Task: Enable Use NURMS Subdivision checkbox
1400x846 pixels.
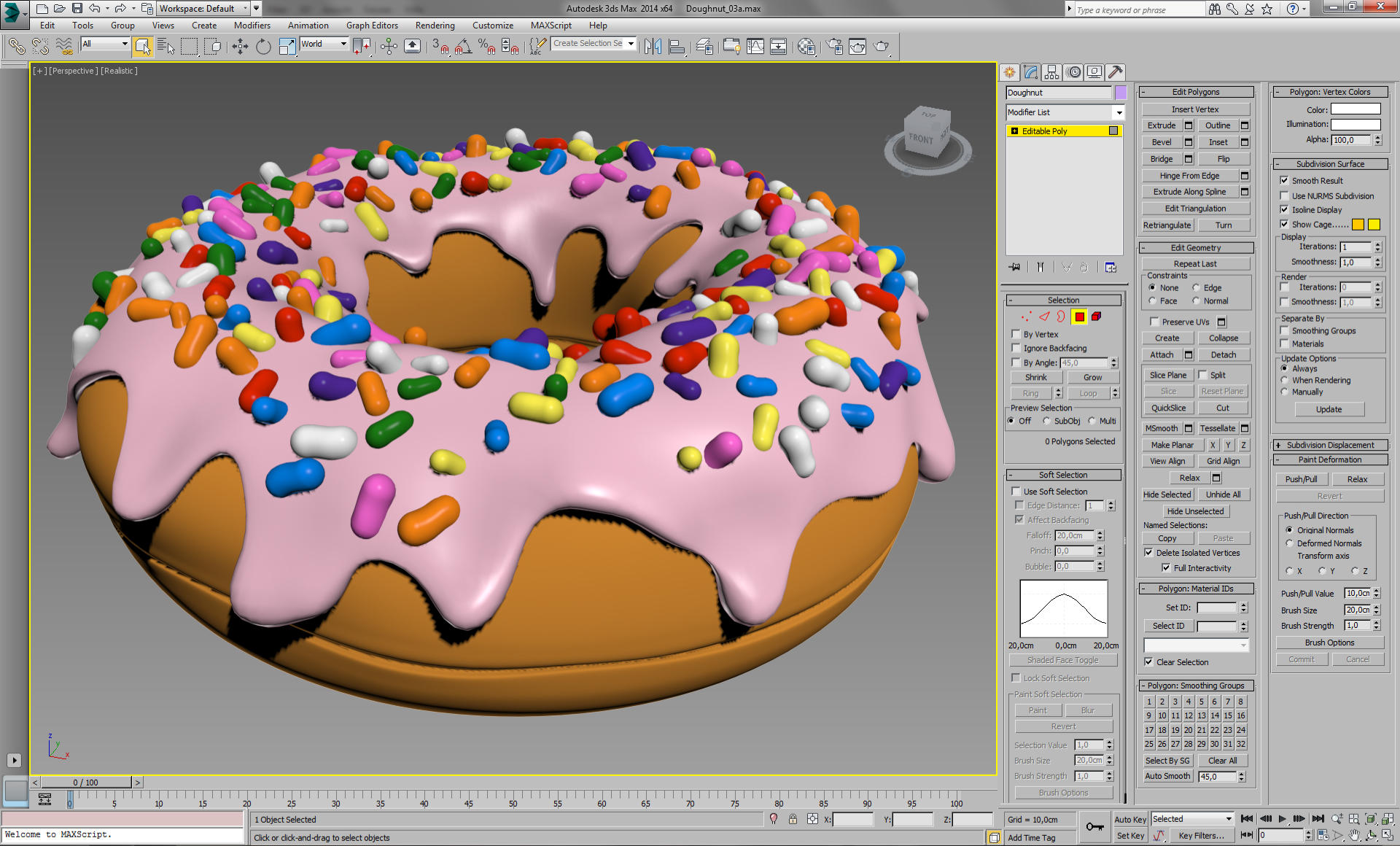Action: (x=1284, y=195)
